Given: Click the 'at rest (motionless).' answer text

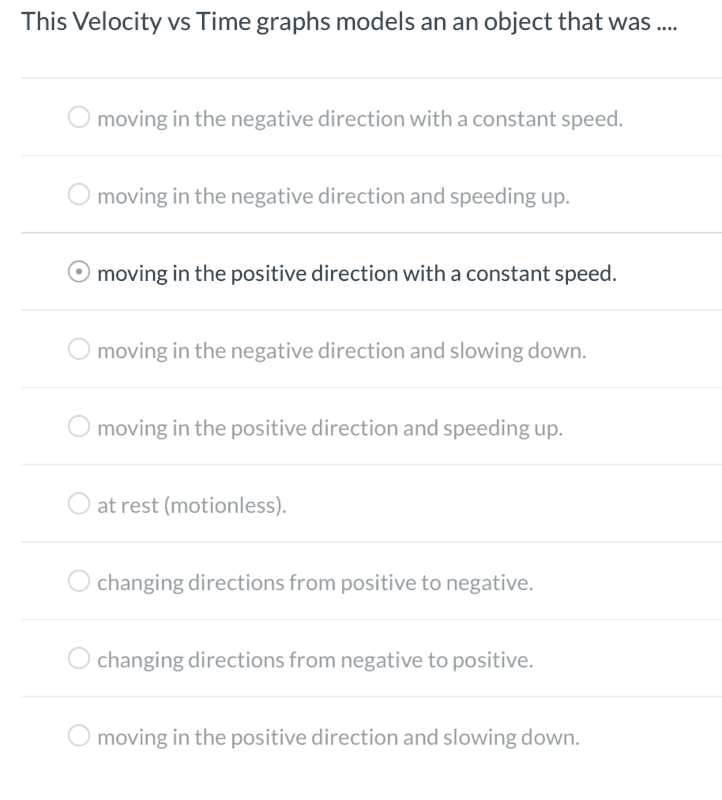Looking at the screenshot, I should 192,505.
